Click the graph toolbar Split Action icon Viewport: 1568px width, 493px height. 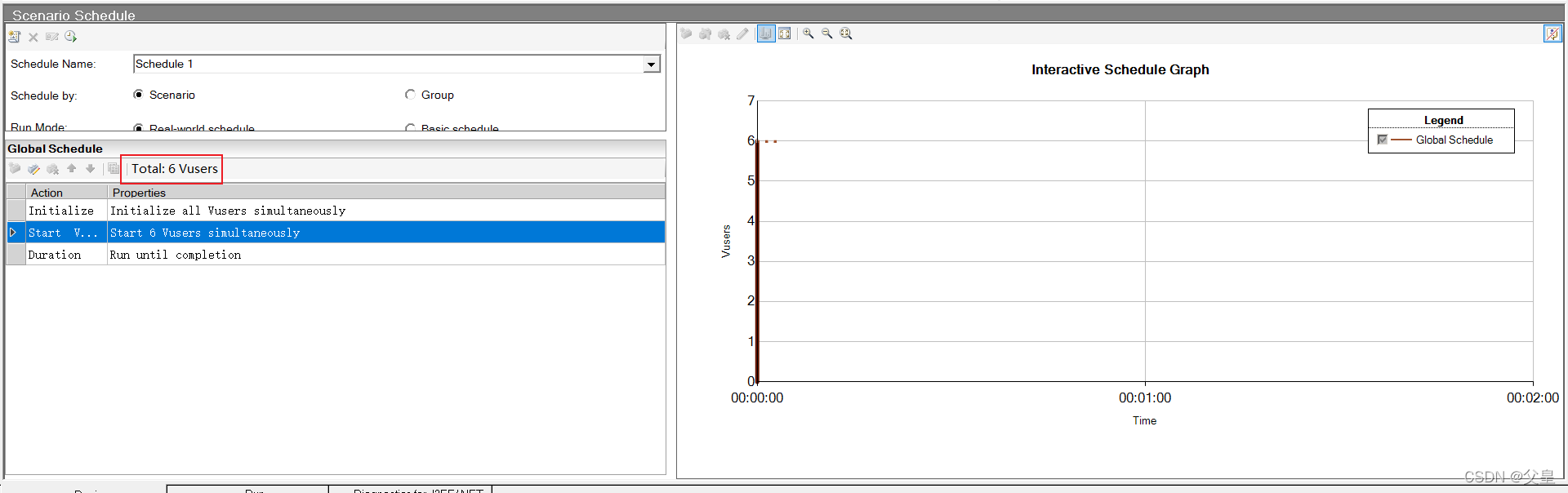point(705,33)
